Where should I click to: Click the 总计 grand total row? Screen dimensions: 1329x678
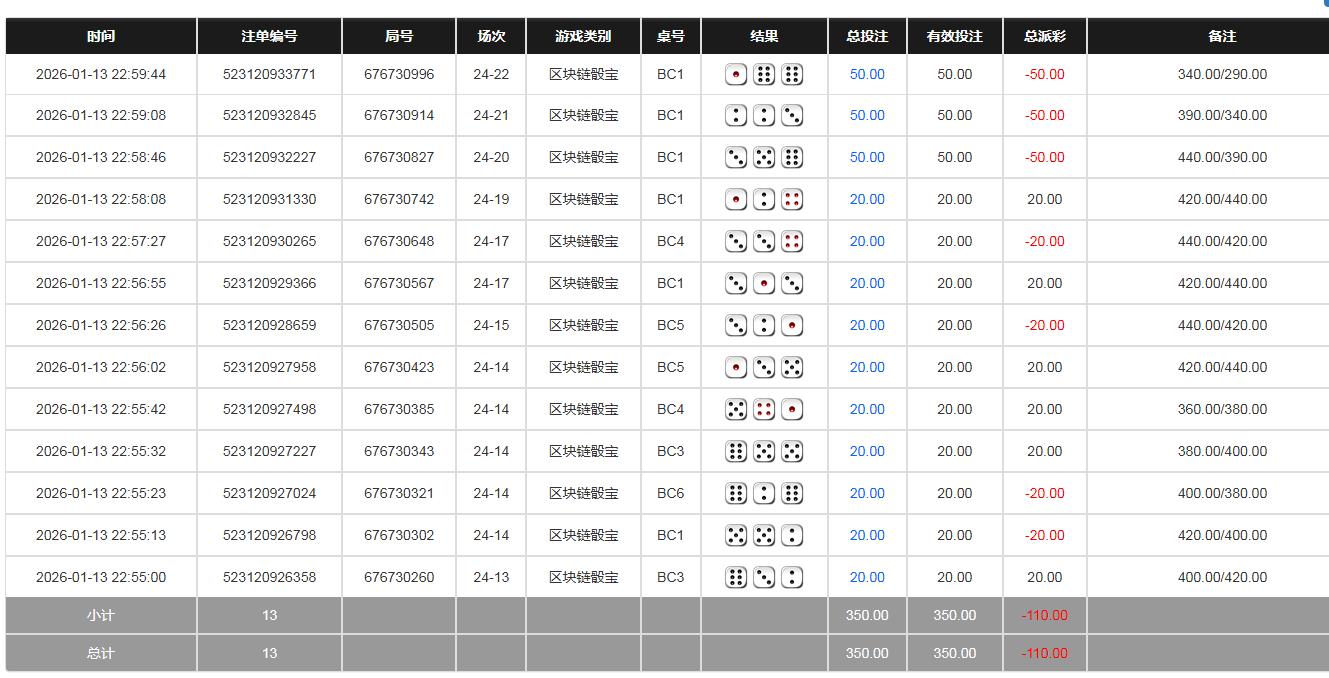(100, 652)
